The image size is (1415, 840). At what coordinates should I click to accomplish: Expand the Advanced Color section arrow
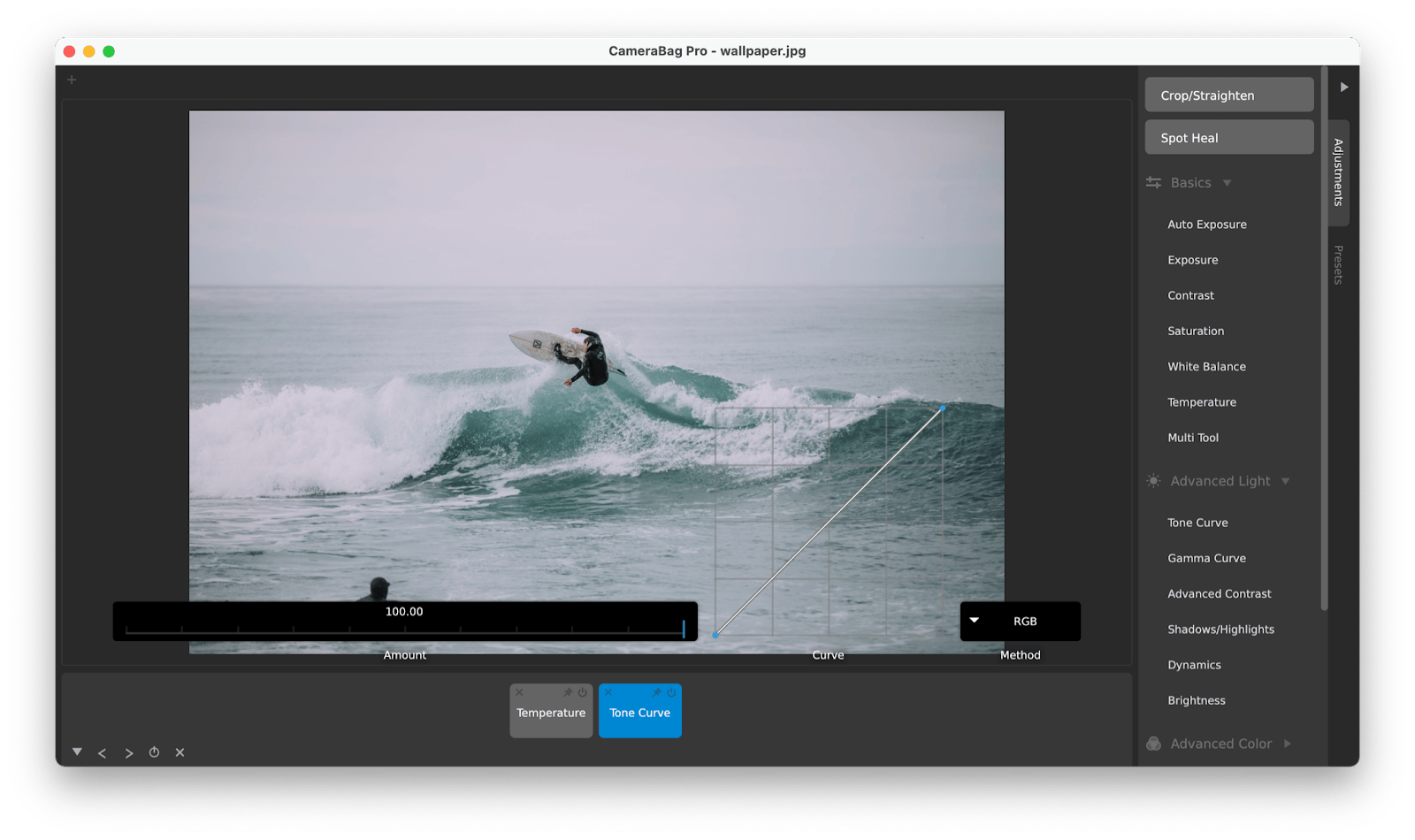pos(1287,744)
